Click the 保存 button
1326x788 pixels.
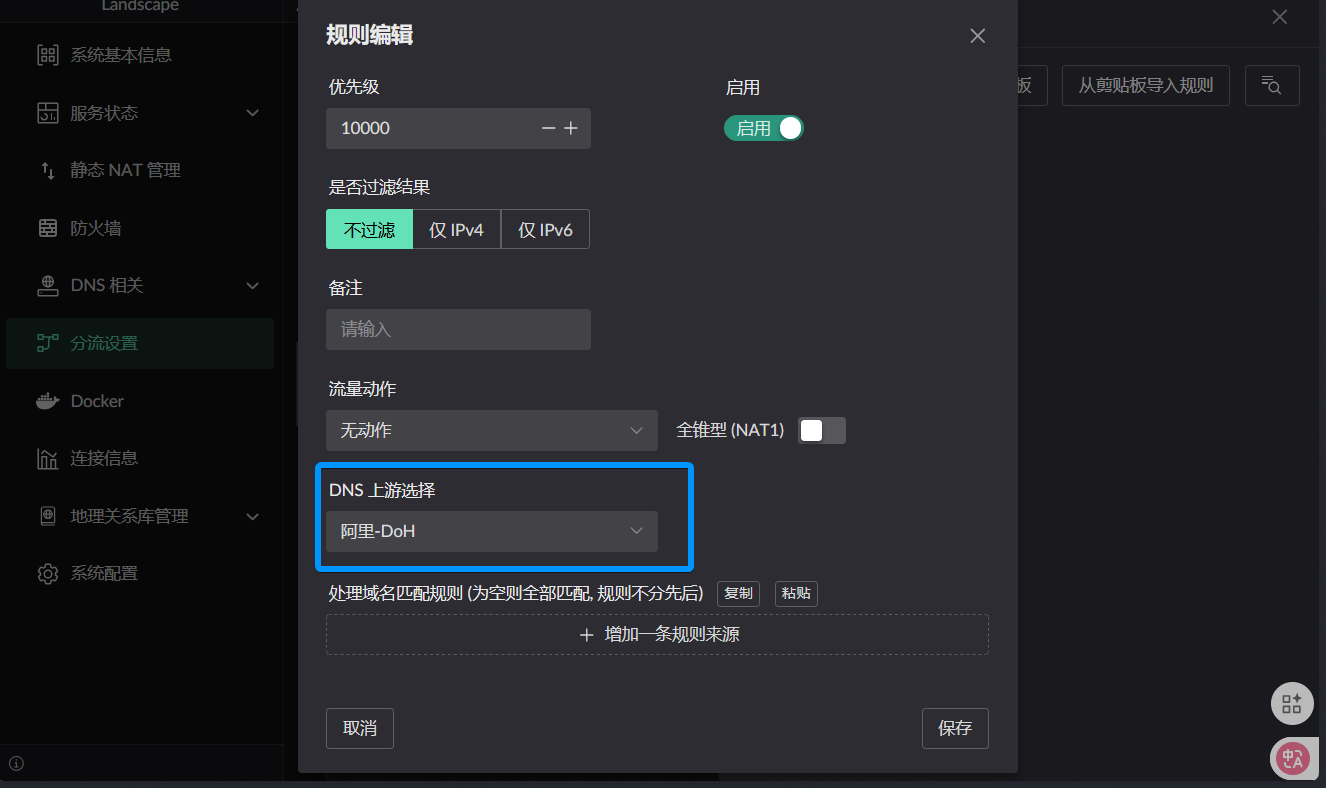[954, 728]
